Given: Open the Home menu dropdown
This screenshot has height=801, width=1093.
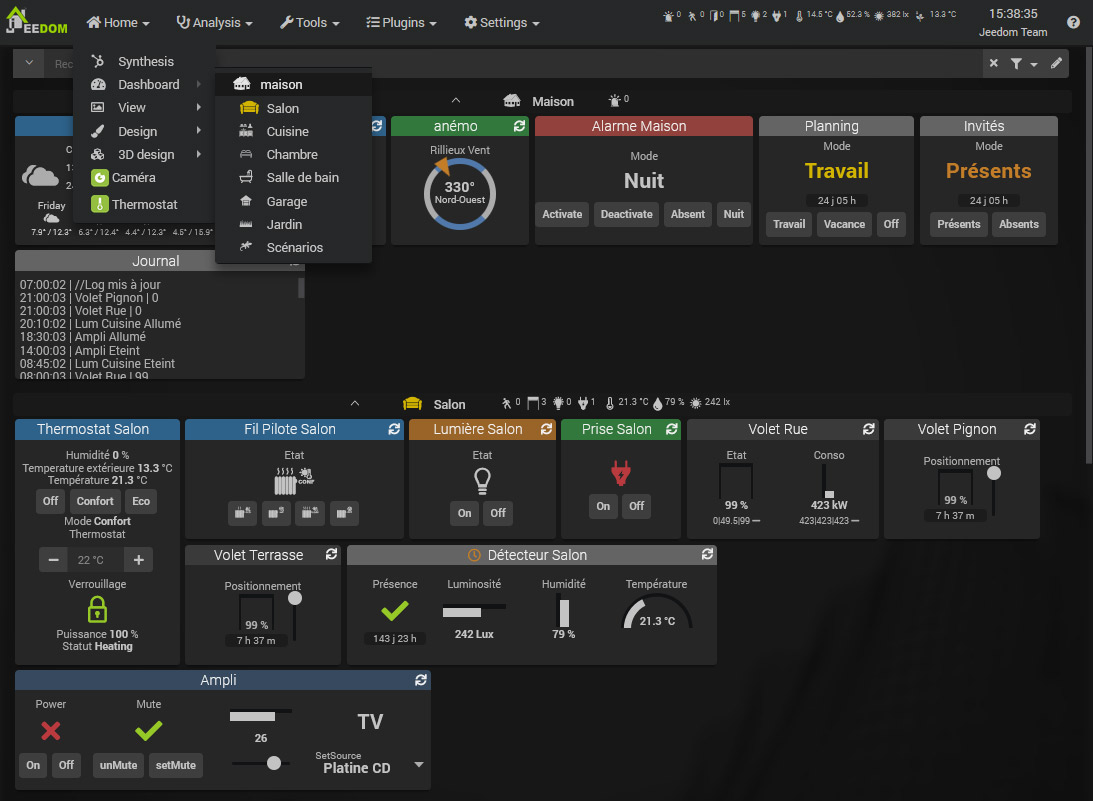Looking at the screenshot, I should tap(118, 23).
